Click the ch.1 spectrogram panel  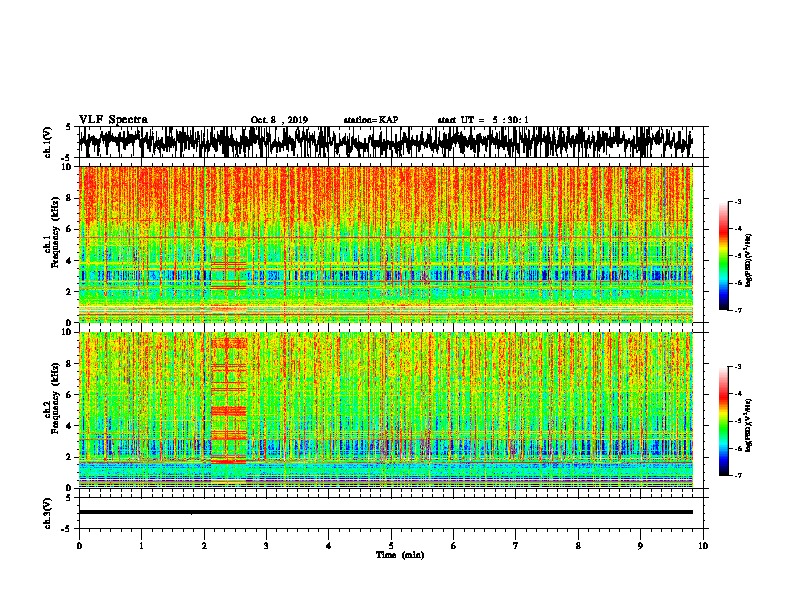pos(385,244)
